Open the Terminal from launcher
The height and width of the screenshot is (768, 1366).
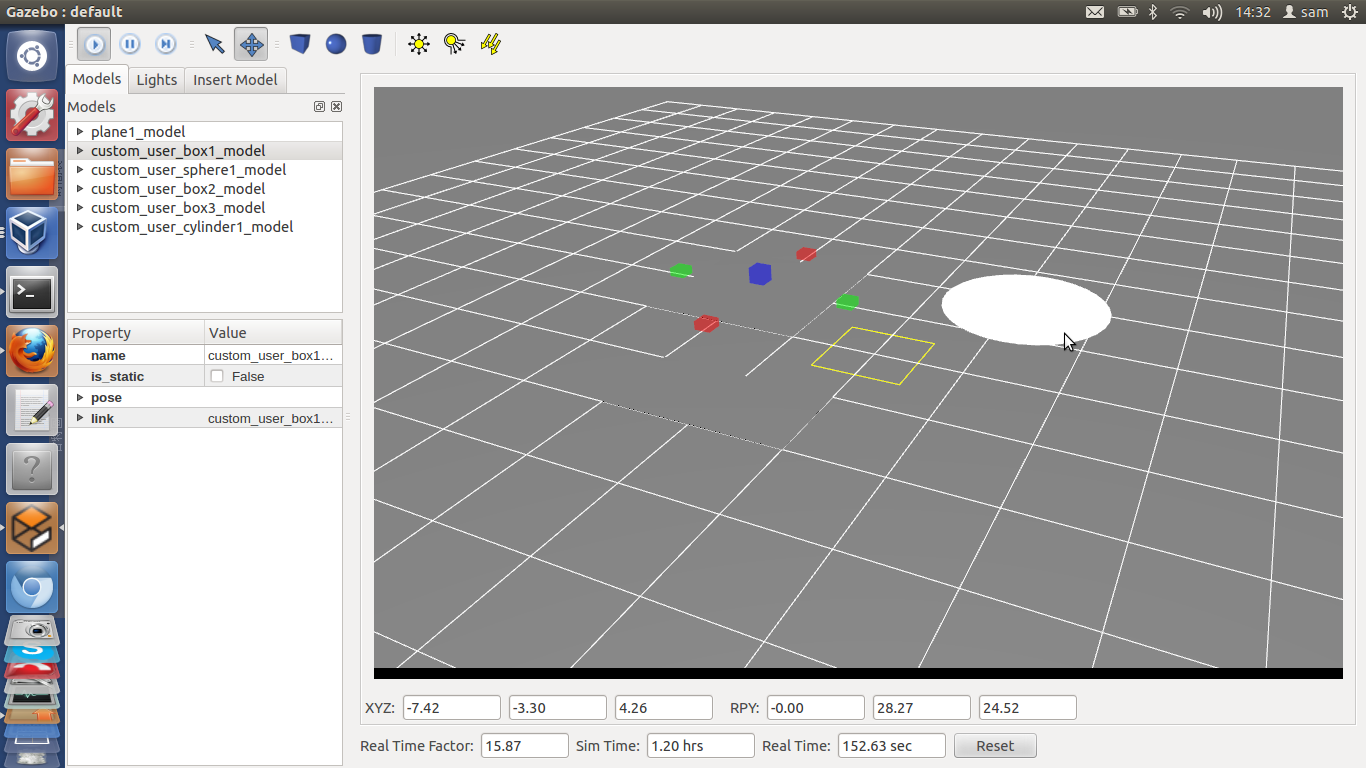click(32, 292)
